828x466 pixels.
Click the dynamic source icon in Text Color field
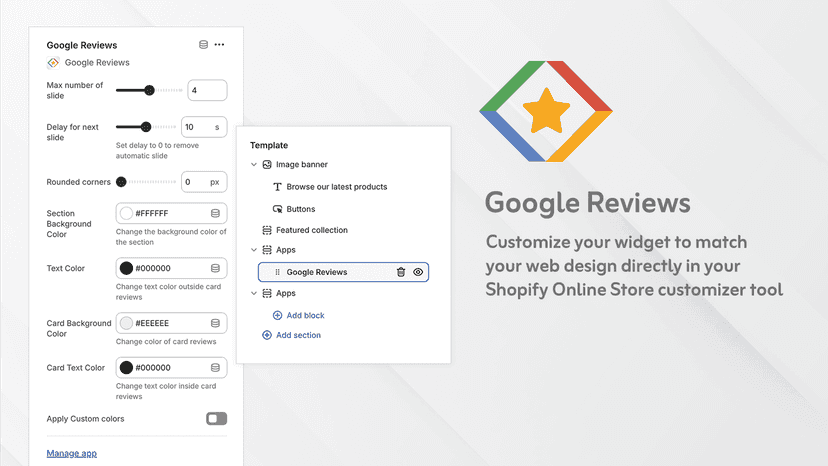click(x=215, y=268)
